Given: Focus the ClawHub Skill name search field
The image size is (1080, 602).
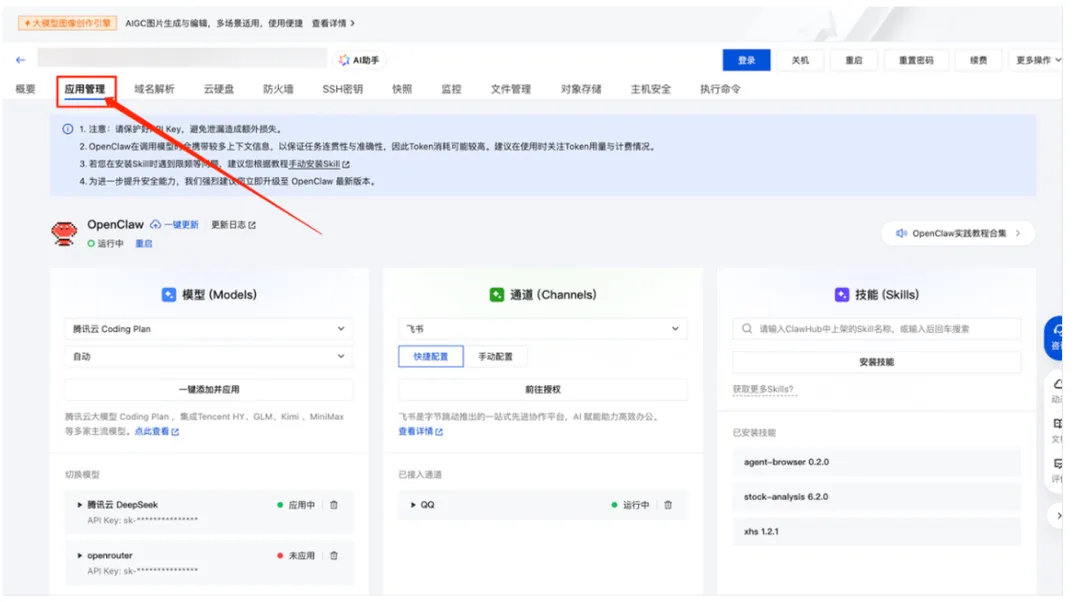Looking at the screenshot, I should 877,329.
